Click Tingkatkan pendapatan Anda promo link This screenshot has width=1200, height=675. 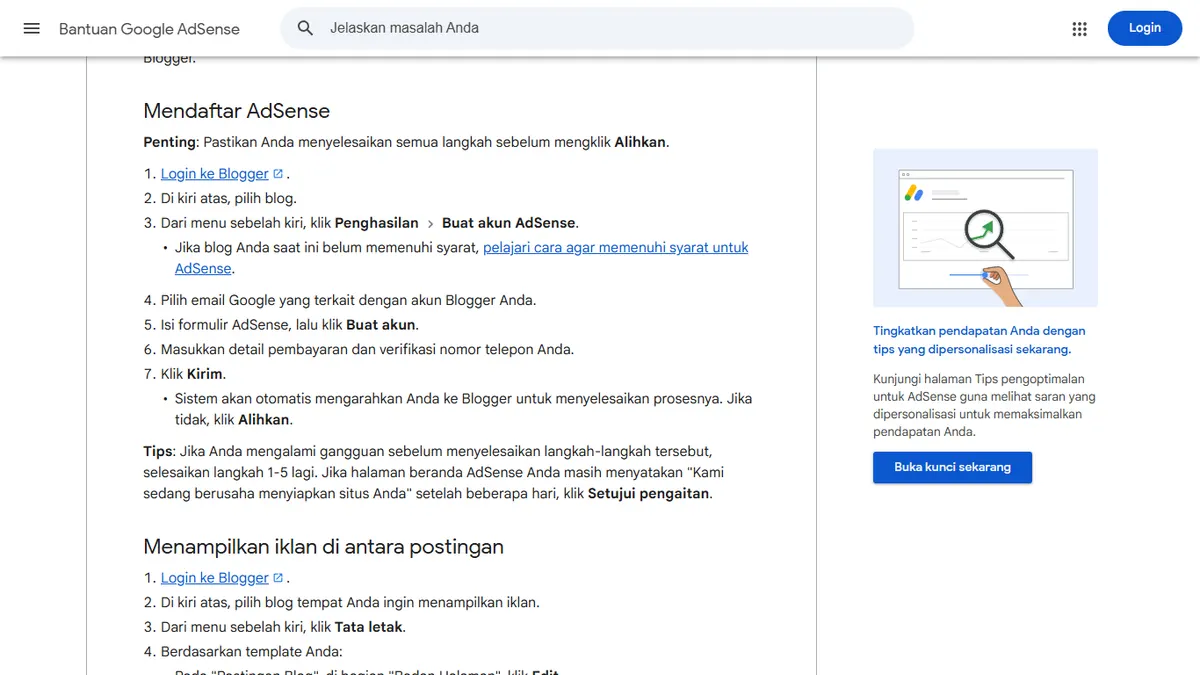(x=979, y=340)
